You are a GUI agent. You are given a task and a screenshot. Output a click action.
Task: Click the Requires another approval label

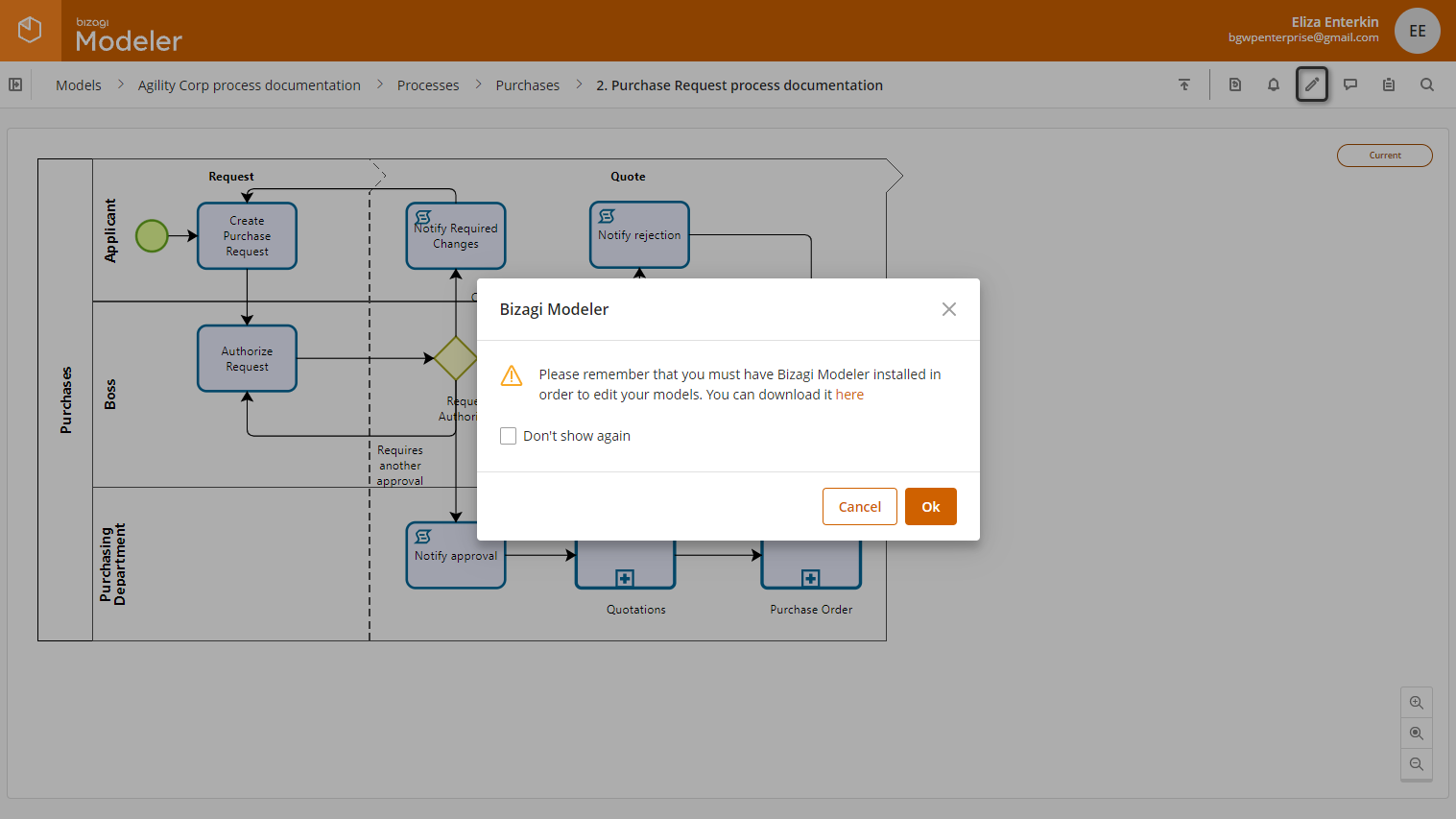pyautogui.click(x=400, y=466)
